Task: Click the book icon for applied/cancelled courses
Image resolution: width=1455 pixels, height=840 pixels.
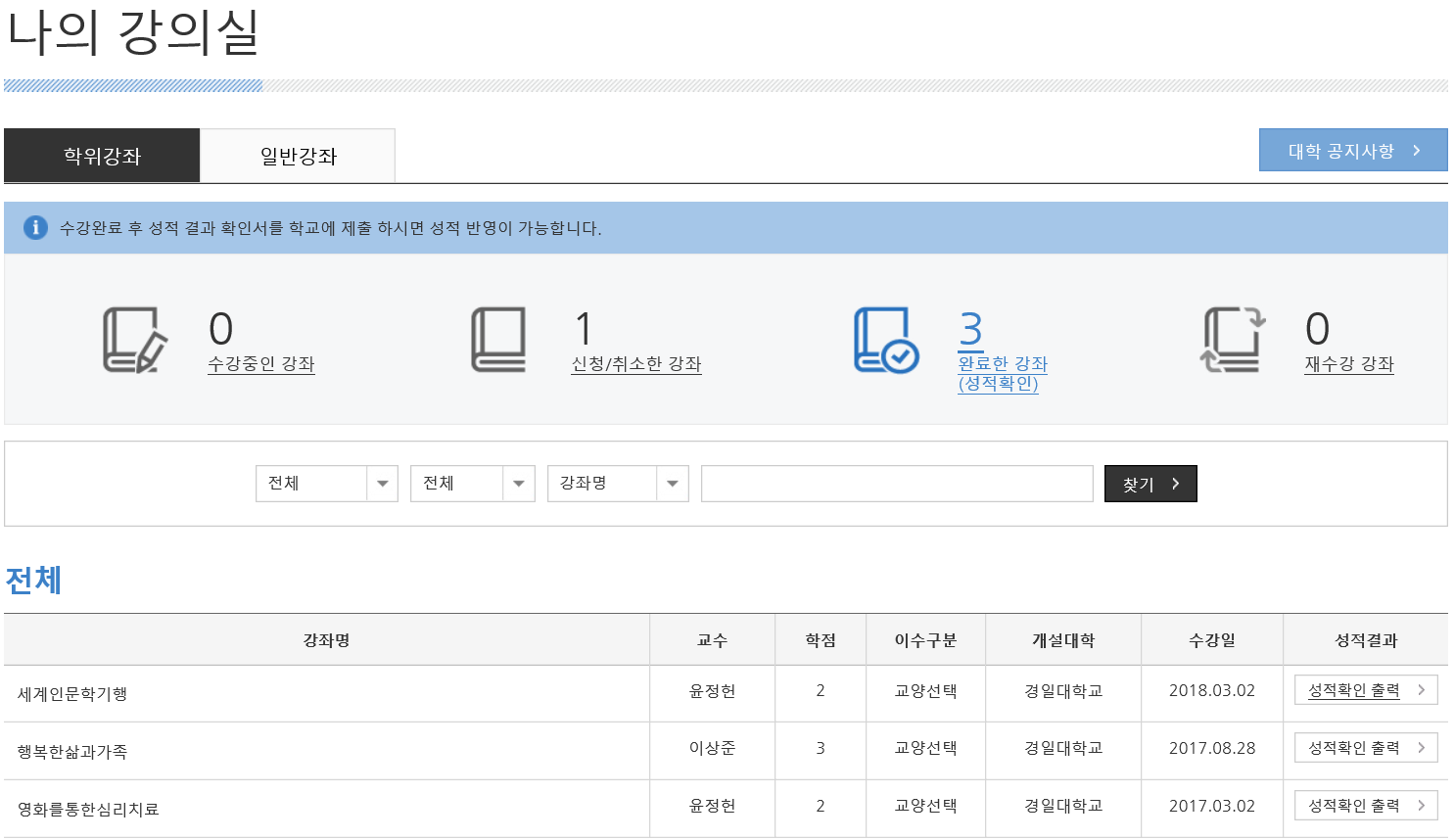Action: point(498,340)
